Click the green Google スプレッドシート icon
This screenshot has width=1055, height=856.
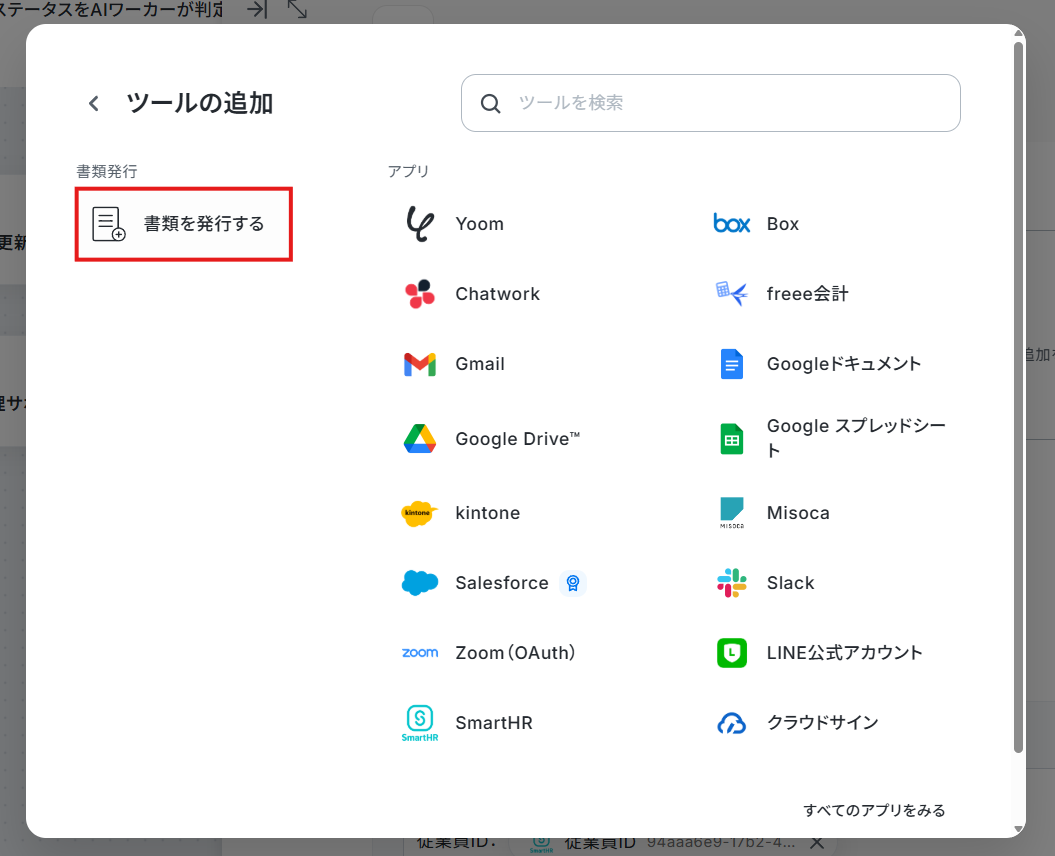pos(731,439)
